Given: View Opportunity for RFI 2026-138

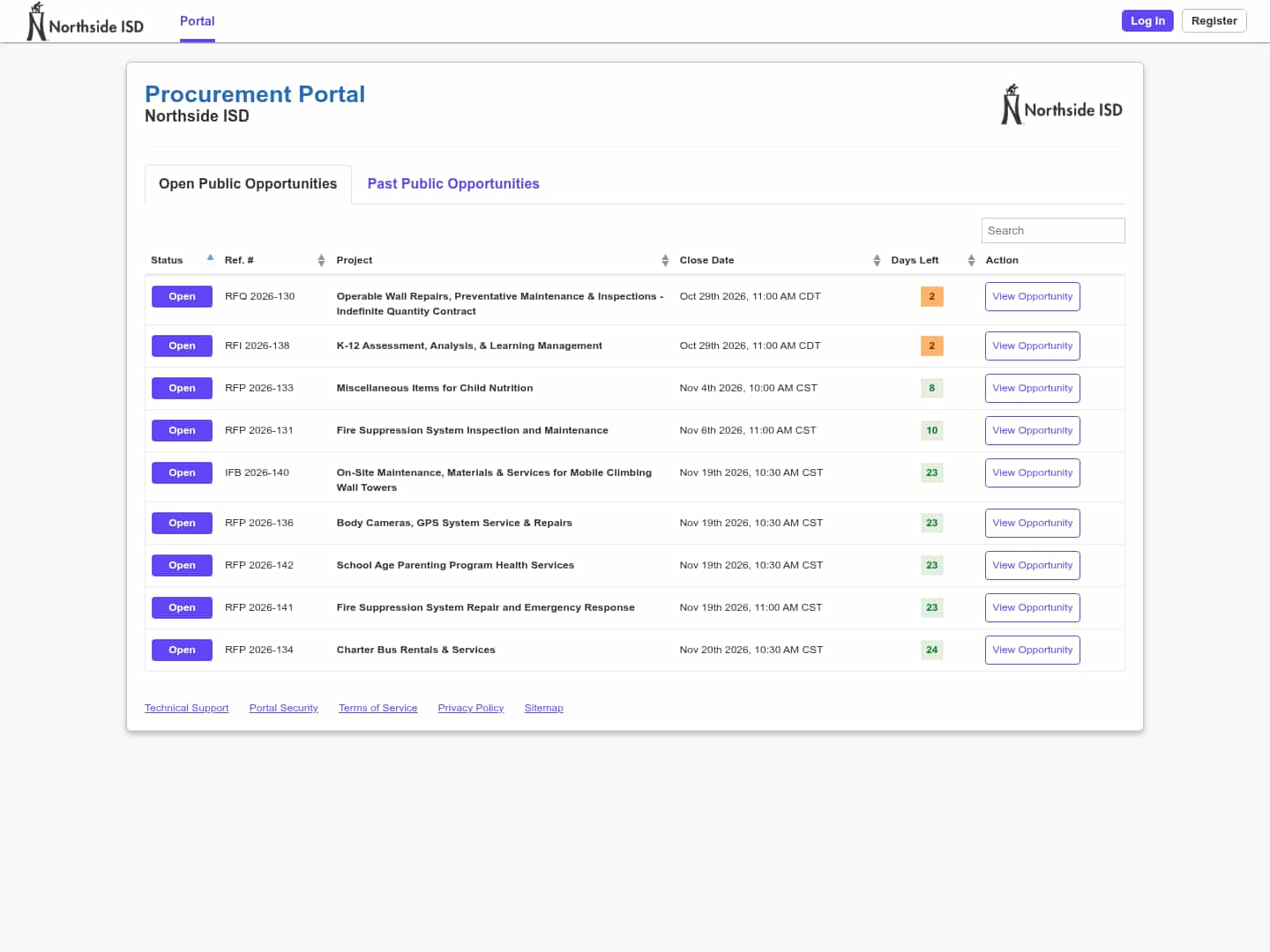Looking at the screenshot, I should point(1032,346).
